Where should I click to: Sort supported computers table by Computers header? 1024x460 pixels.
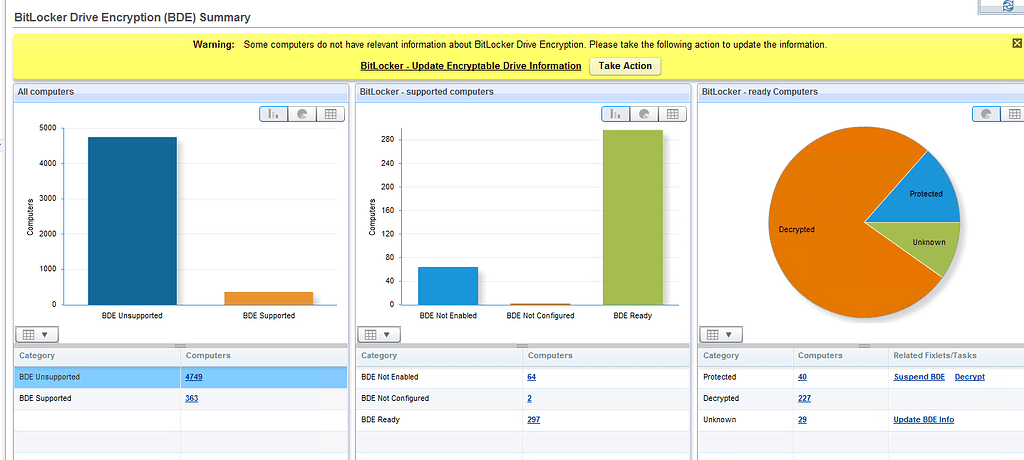click(606, 356)
